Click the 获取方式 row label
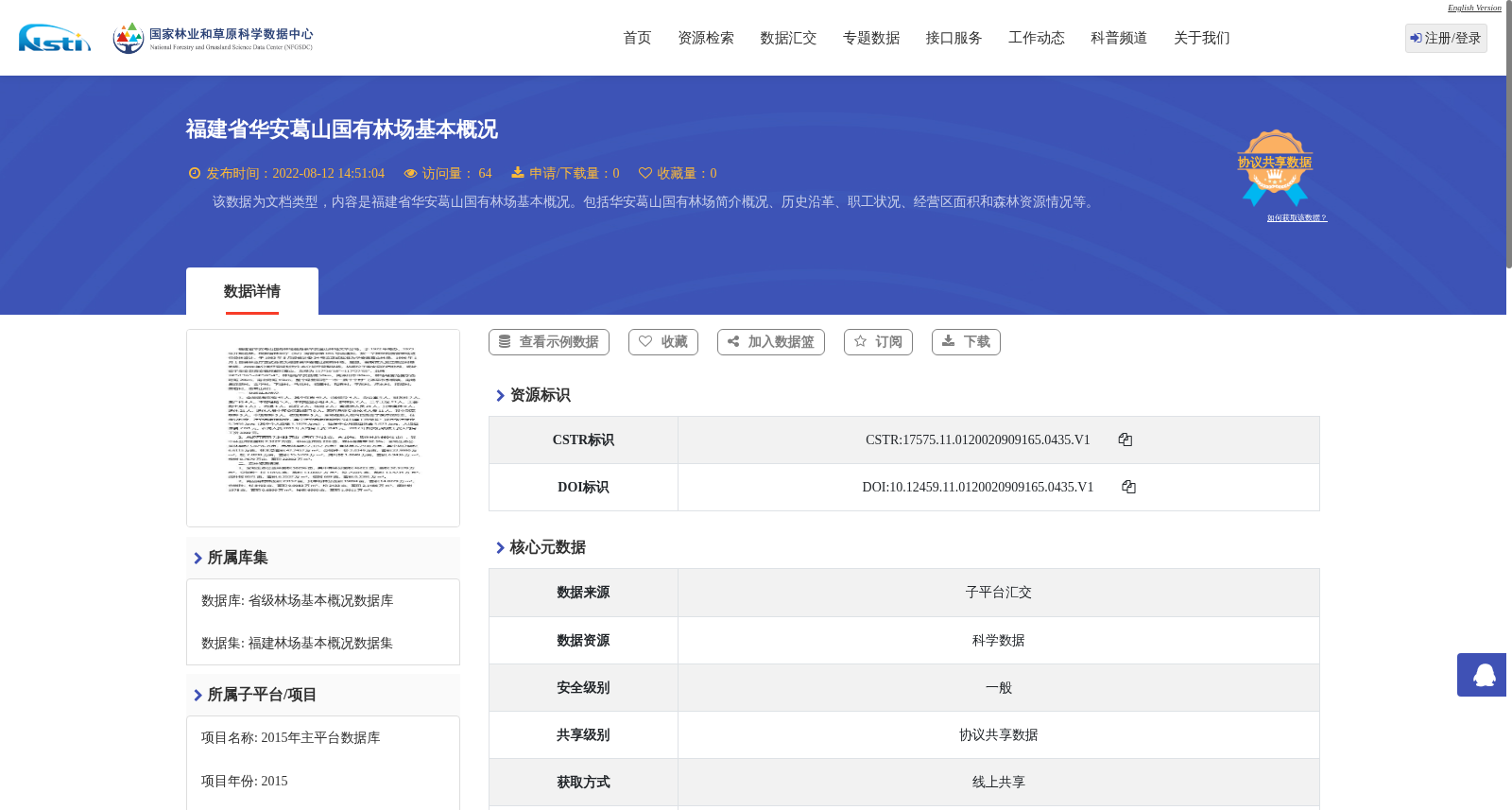 coord(583,783)
